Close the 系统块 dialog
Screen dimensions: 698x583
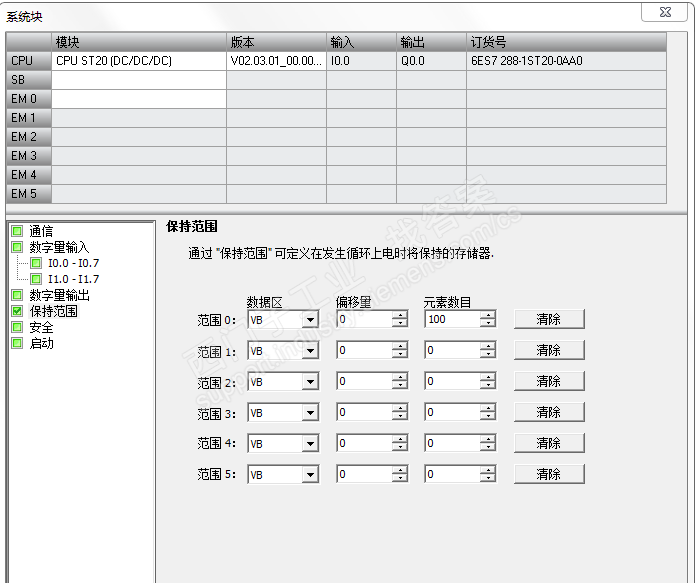(x=665, y=12)
